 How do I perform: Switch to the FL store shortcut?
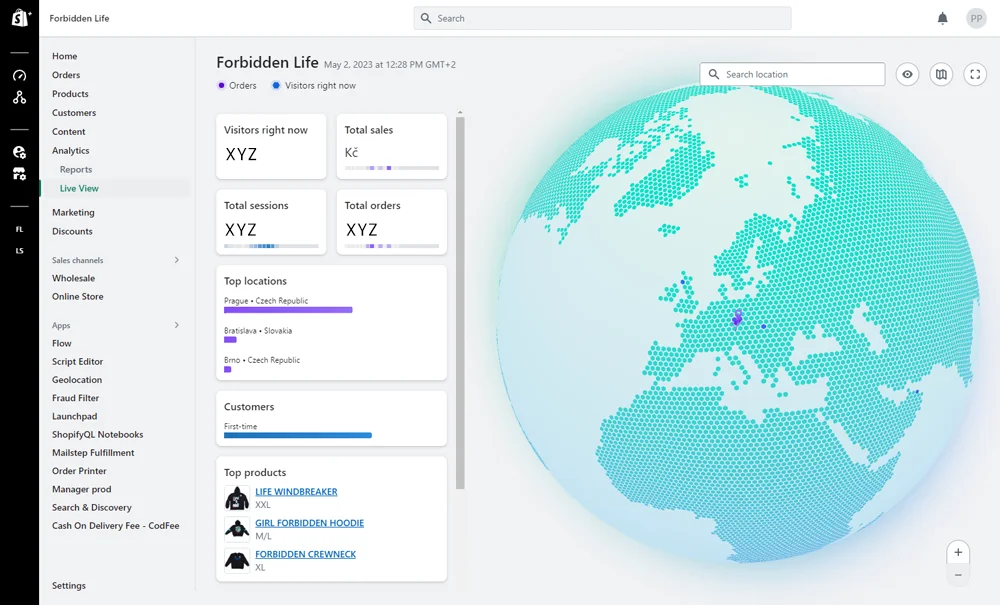point(19,230)
